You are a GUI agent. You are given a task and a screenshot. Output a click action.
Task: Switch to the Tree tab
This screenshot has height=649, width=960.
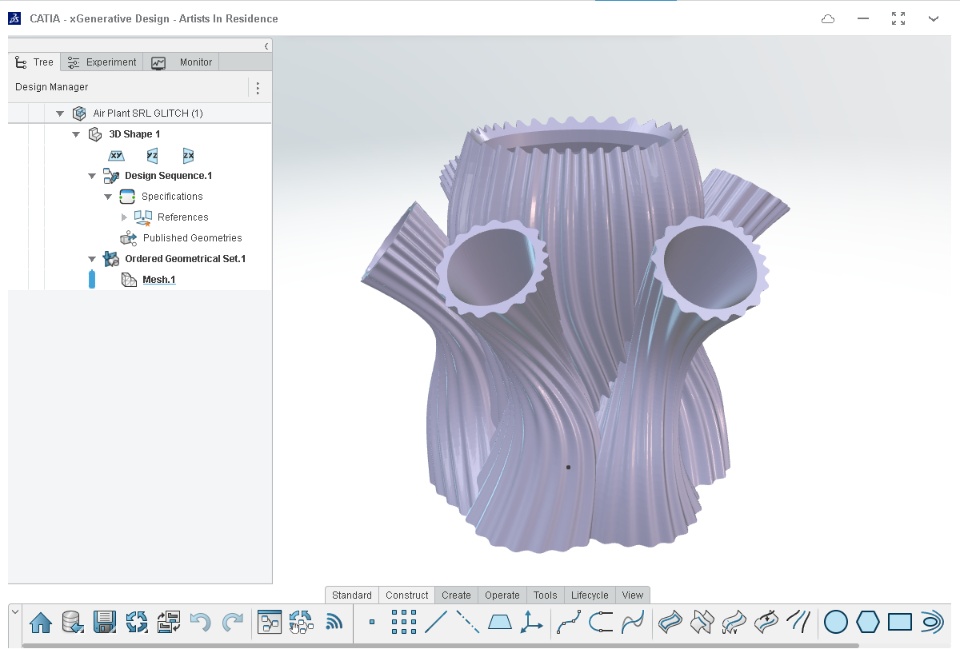click(x=34, y=62)
